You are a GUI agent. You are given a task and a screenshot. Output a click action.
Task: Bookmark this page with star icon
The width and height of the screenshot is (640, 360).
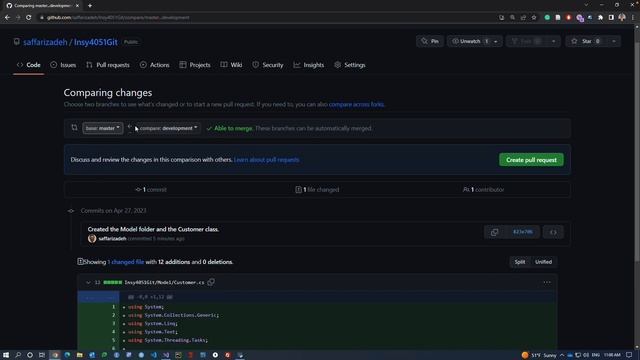tap(534, 18)
